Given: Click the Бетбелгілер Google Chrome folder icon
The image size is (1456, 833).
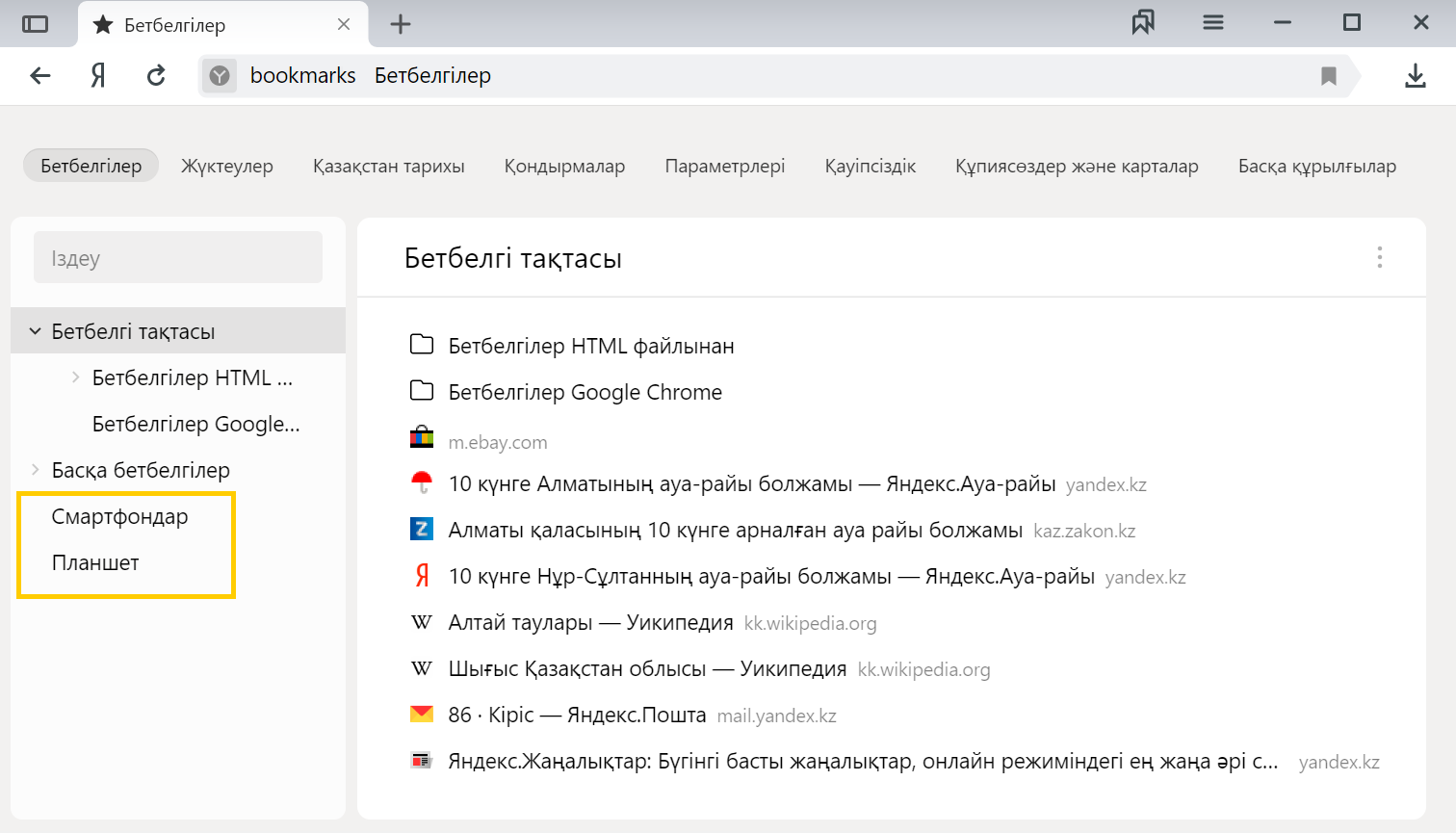Looking at the screenshot, I should (422, 391).
